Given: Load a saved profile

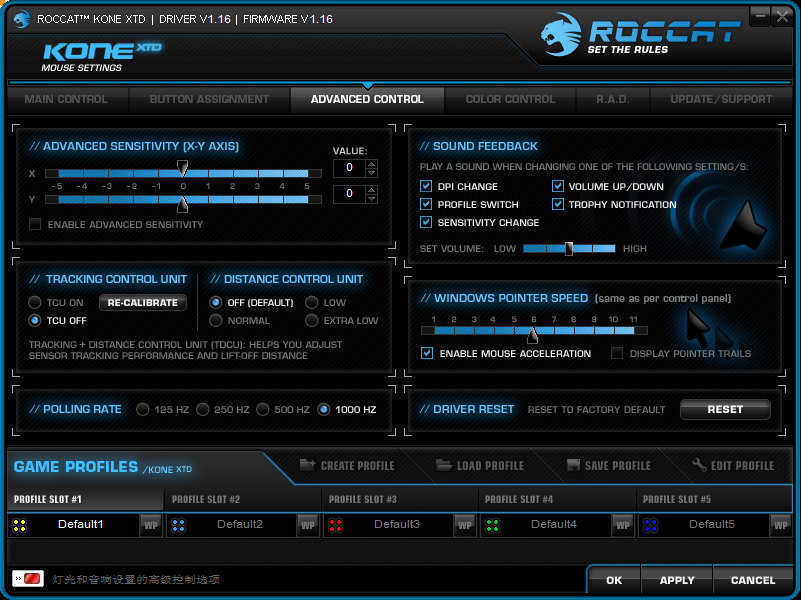Looking at the screenshot, I should point(480,465).
